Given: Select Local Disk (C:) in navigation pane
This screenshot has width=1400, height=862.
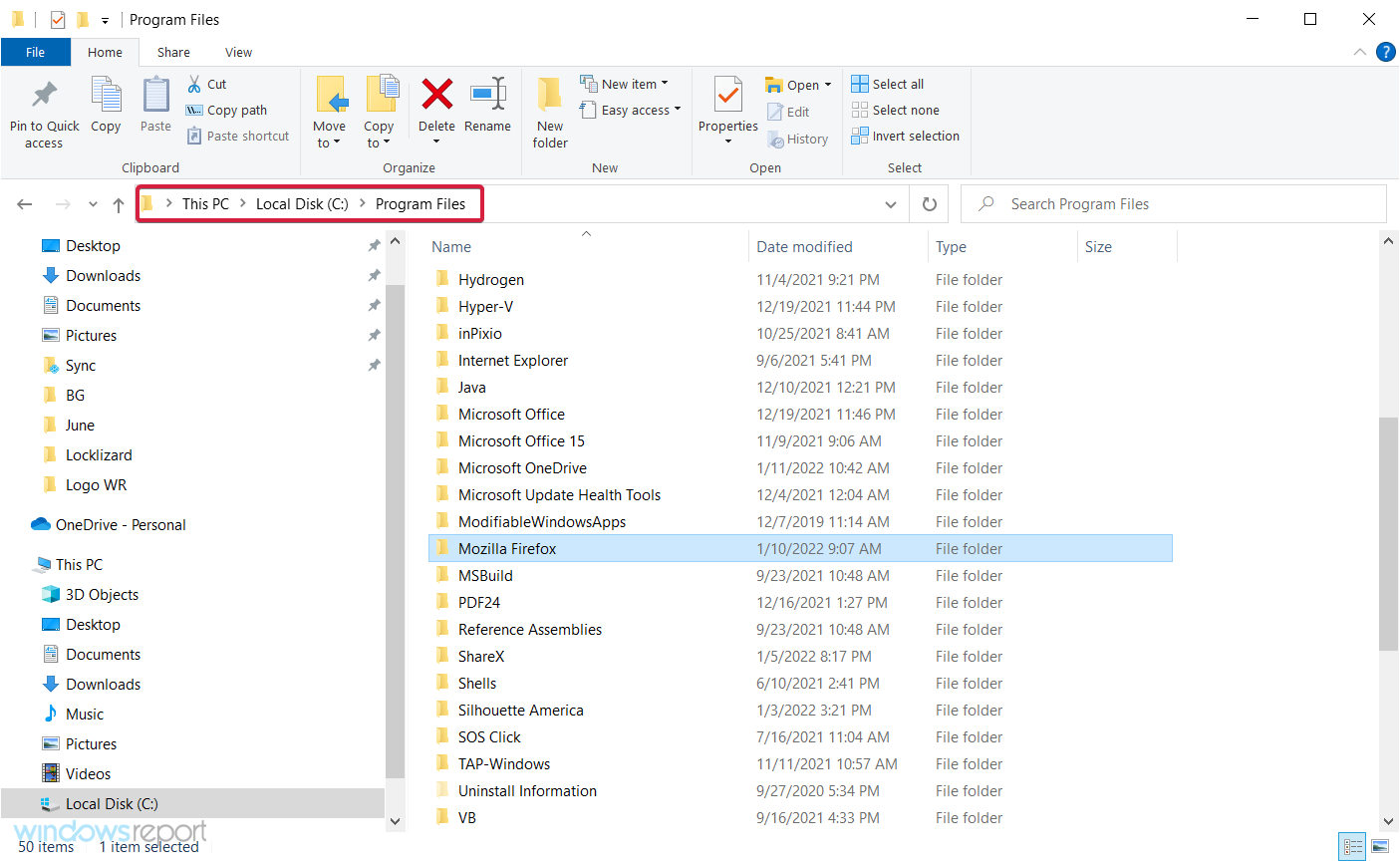Looking at the screenshot, I should [x=192, y=804].
